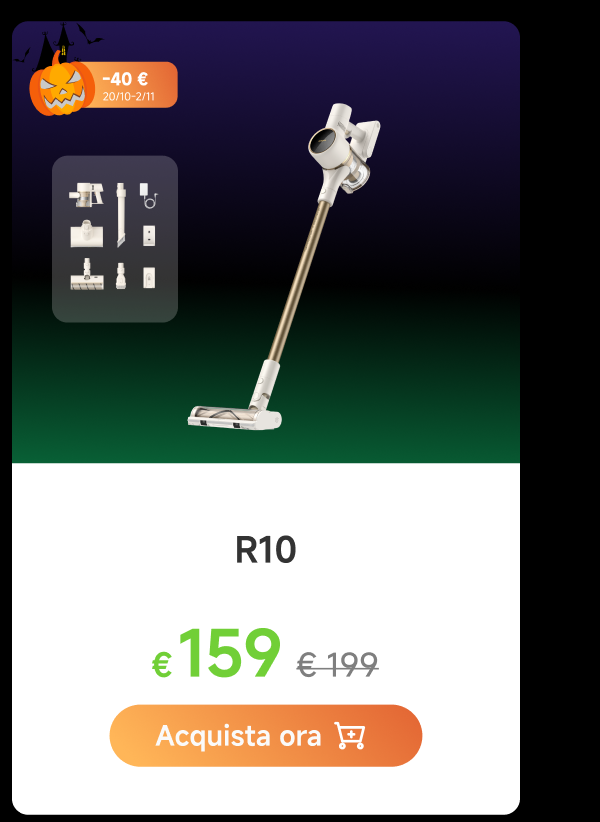Click the bottom-right charging dock accessory icon
This screenshot has height=822, width=600.
click(x=149, y=278)
